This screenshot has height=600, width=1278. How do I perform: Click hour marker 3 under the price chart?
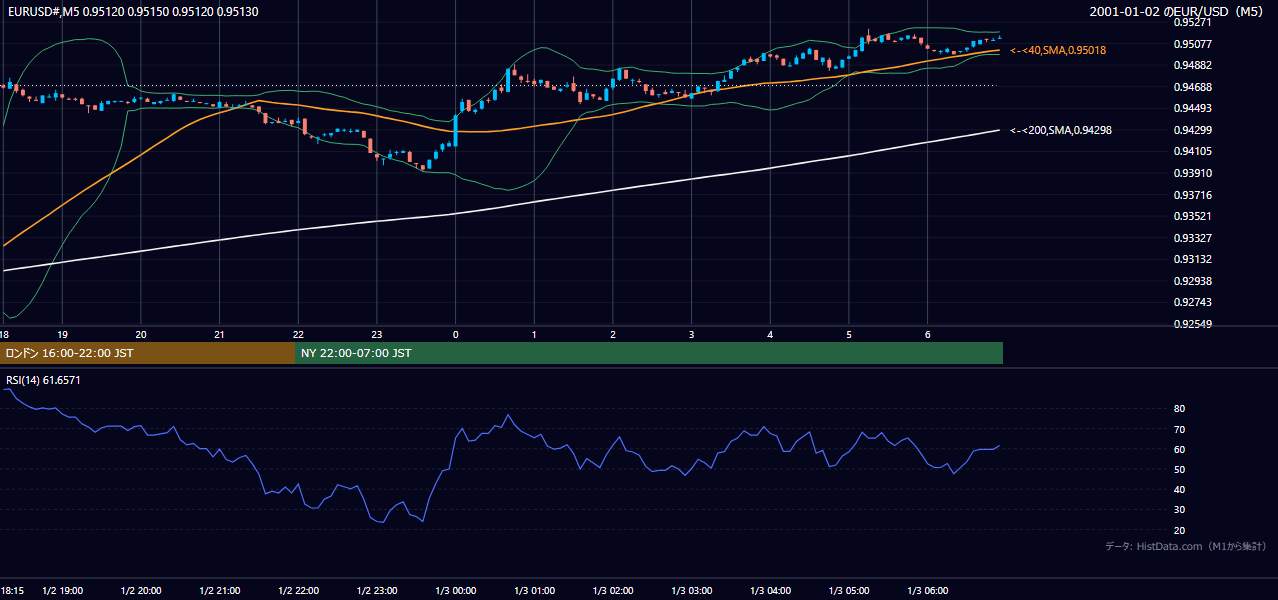(x=691, y=334)
